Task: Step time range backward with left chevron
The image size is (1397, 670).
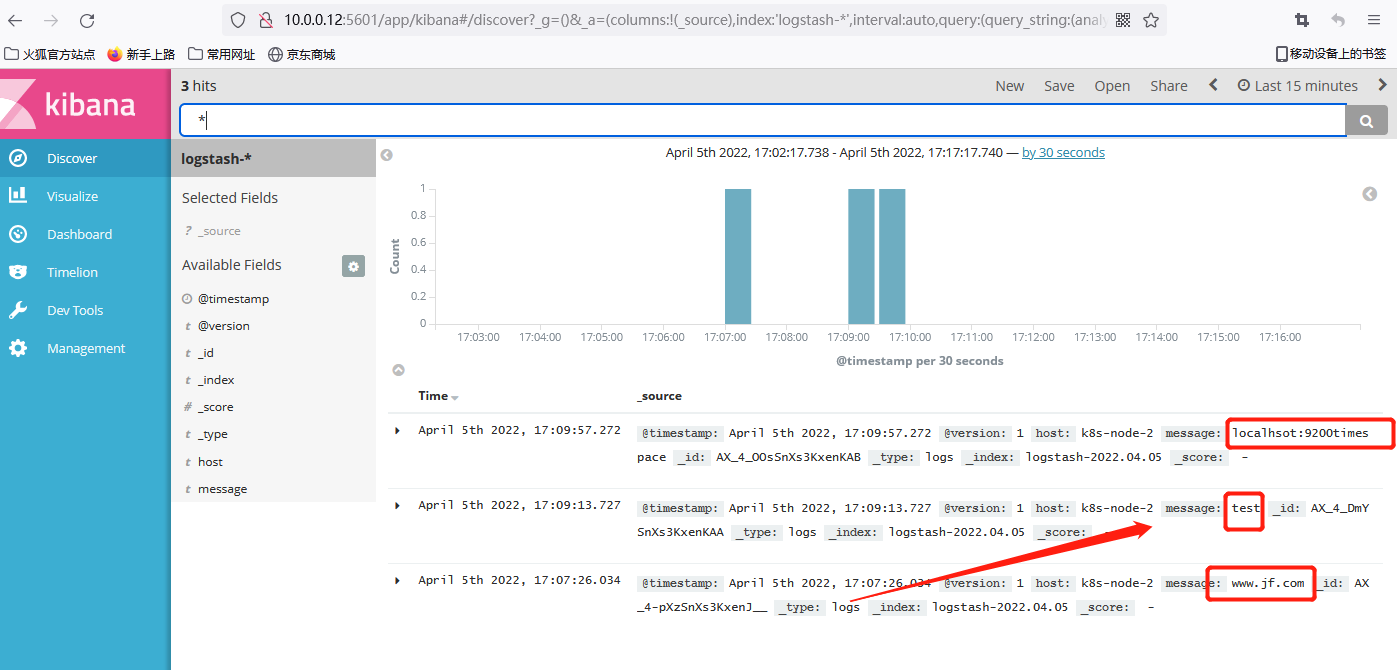Action: click(1213, 85)
